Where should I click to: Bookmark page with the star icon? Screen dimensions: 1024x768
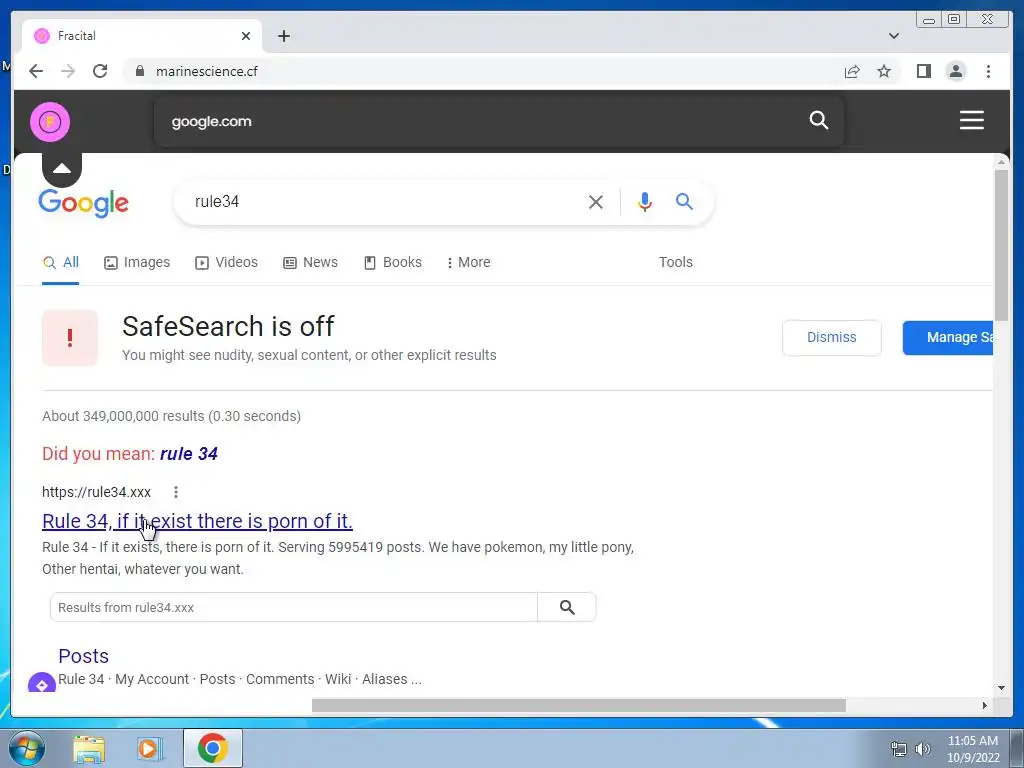(884, 71)
